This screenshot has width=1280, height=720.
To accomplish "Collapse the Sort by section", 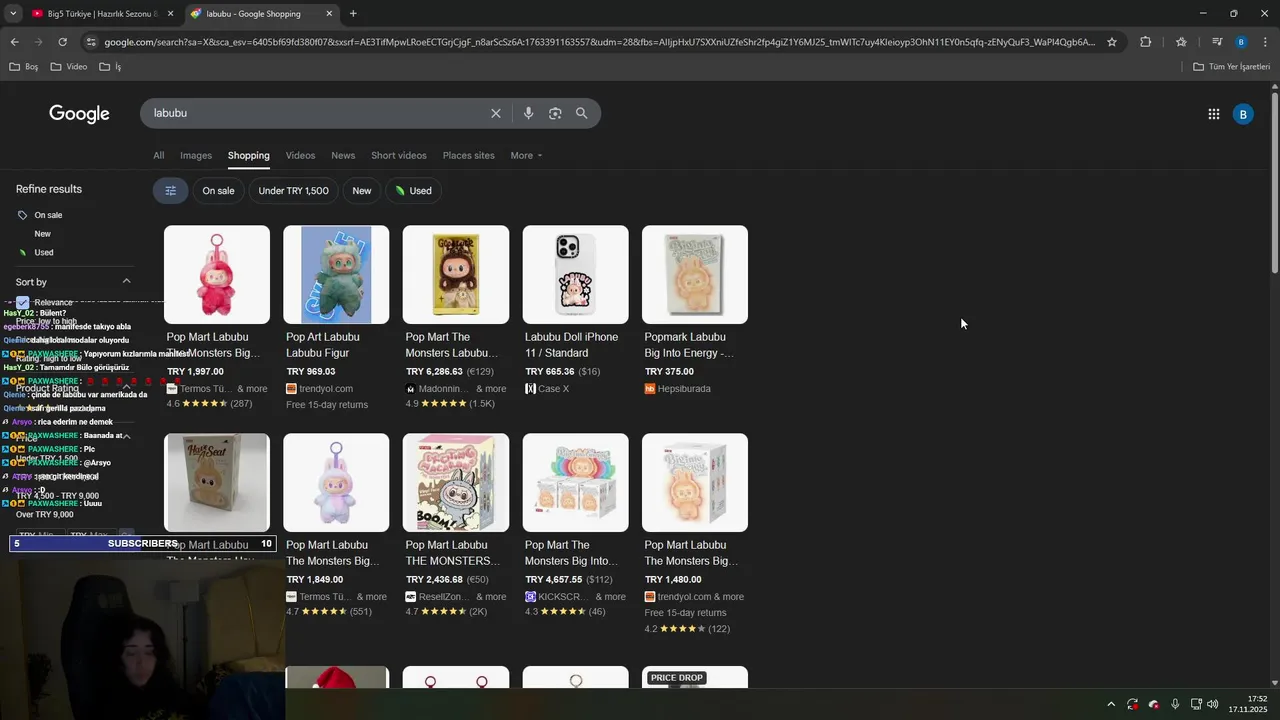I will pyautogui.click(x=126, y=282).
